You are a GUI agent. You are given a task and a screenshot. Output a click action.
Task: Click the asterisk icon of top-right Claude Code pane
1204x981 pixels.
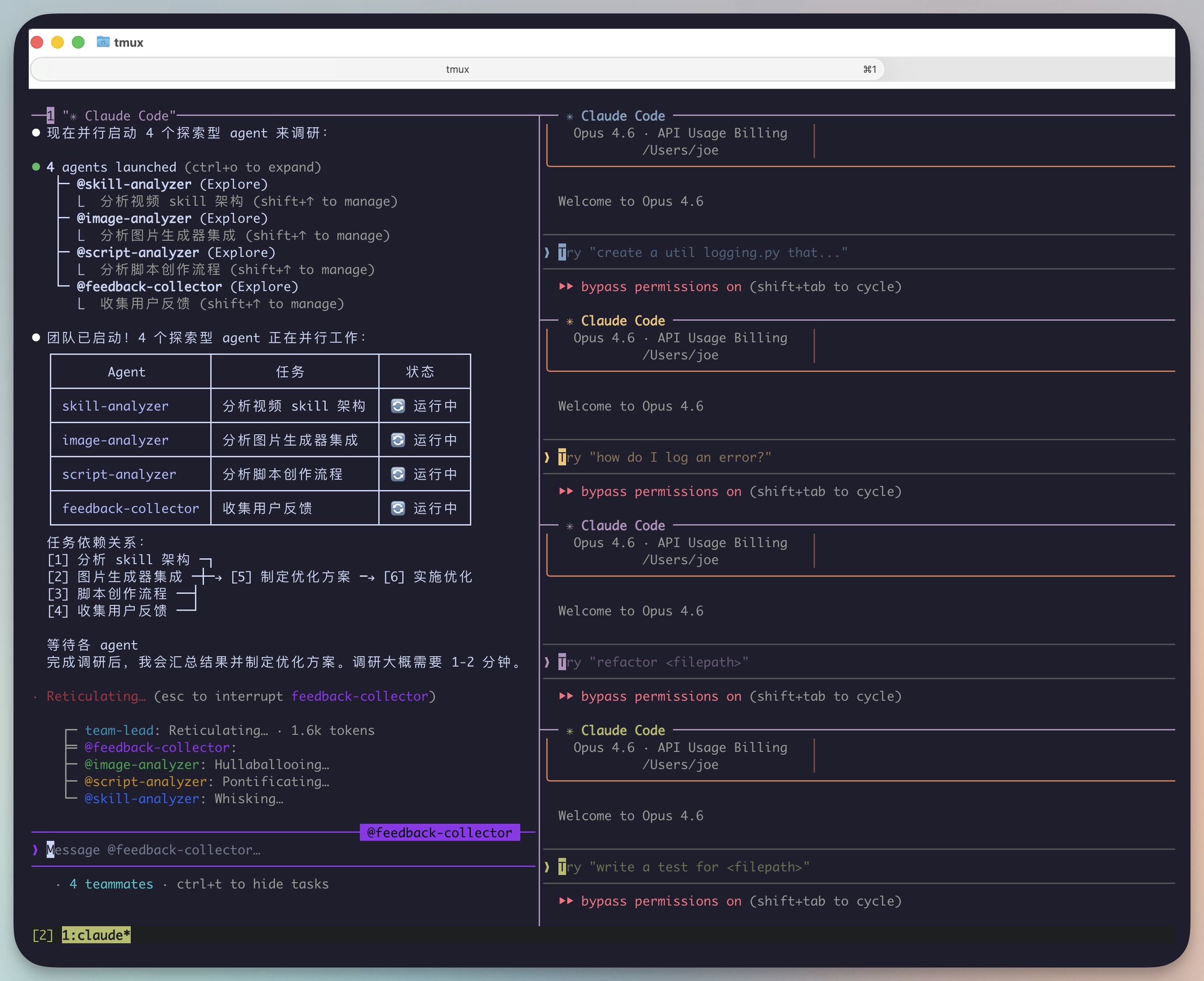click(570, 116)
